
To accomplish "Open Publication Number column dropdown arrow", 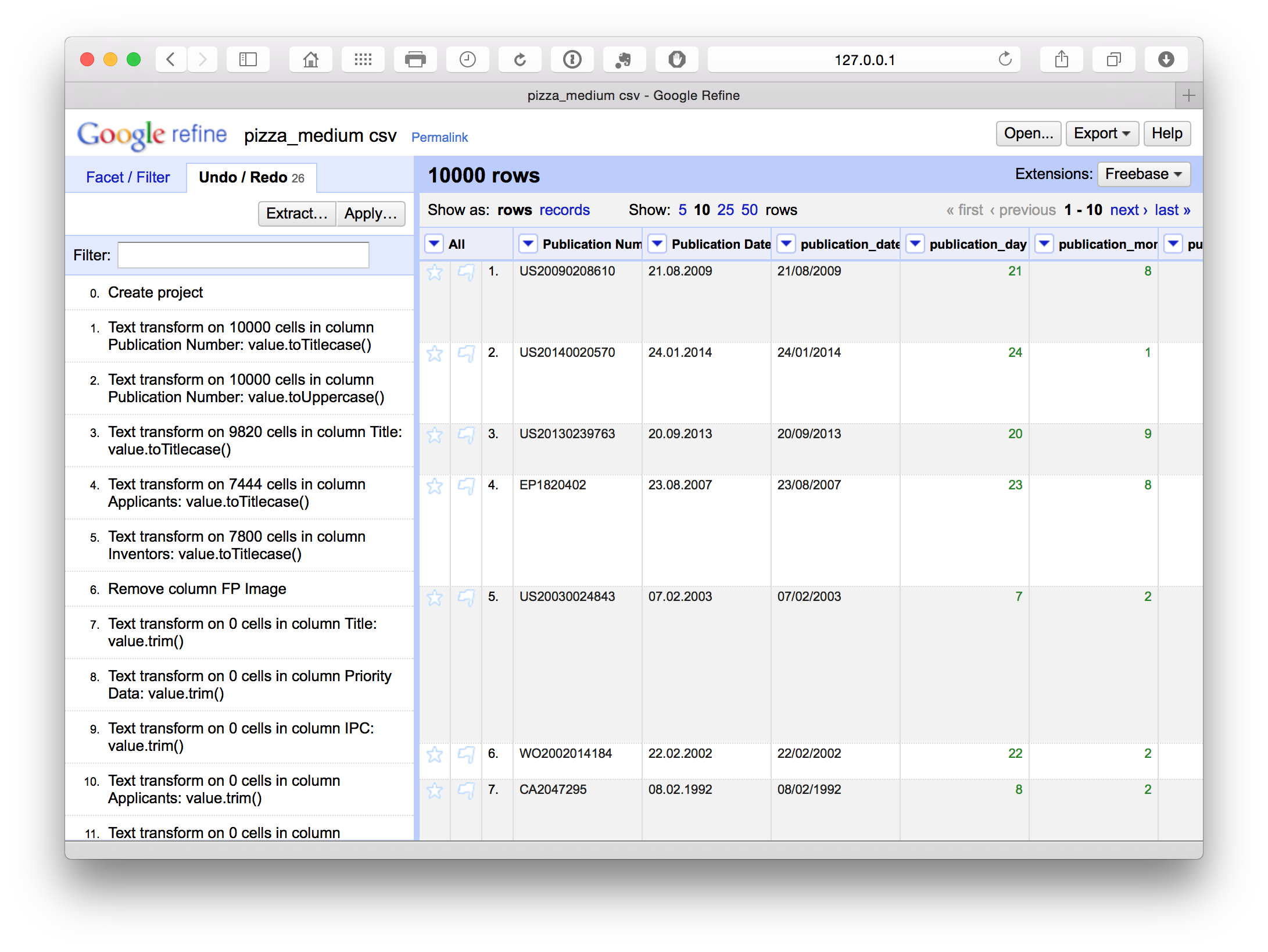I will [x=528, y=244].
